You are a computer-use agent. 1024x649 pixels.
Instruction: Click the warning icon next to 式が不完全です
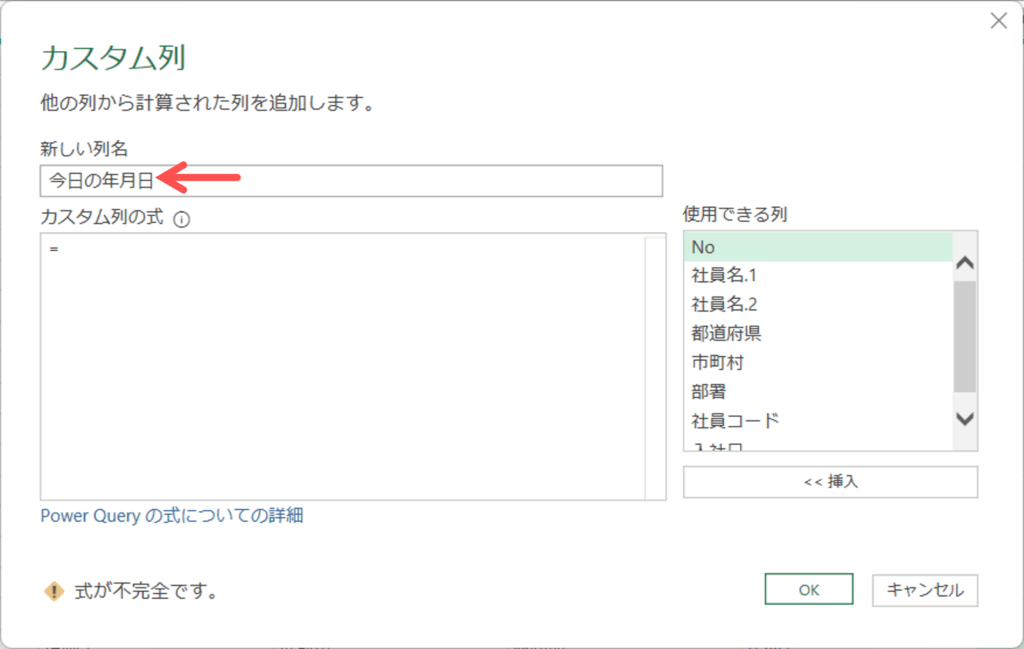point(54,591)
